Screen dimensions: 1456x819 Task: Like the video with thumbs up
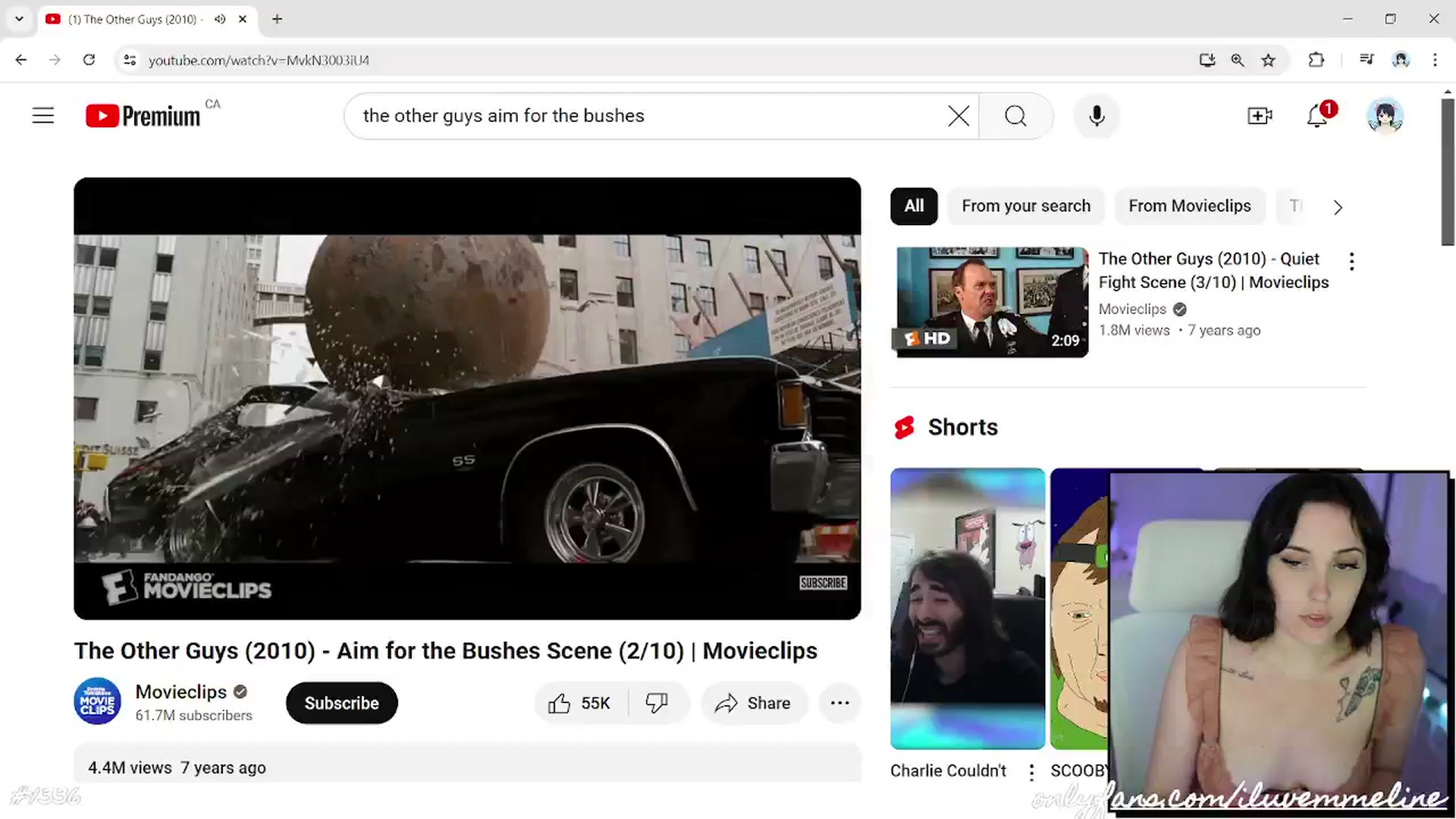pos(581,703)
